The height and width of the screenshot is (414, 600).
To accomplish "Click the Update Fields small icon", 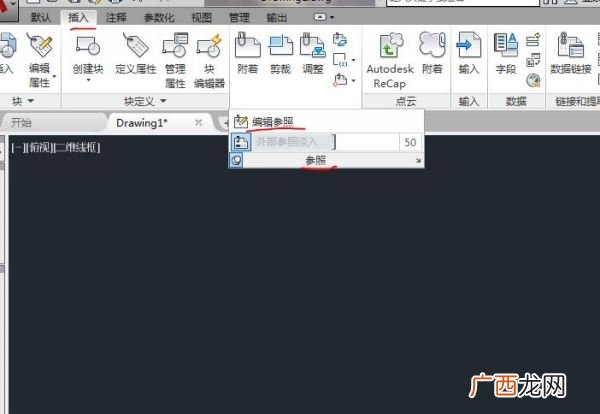I will [533, 39].
